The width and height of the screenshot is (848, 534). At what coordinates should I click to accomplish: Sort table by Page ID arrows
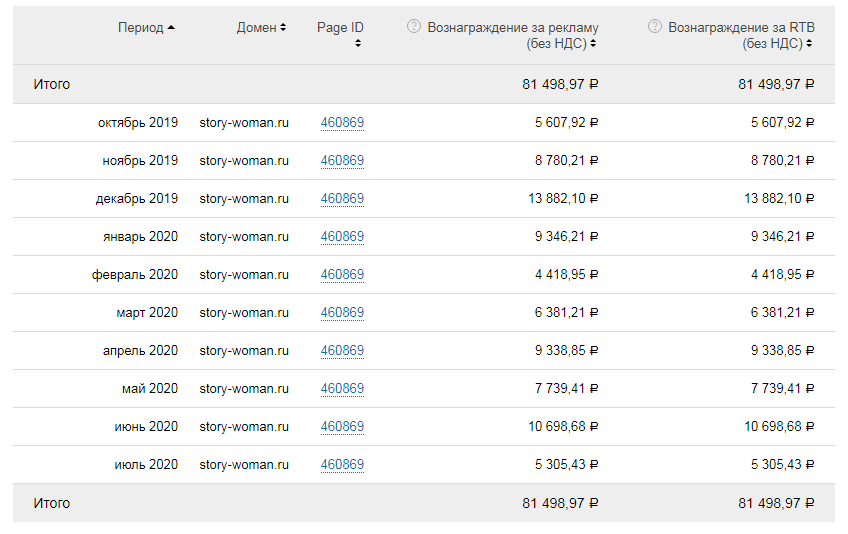358,44
